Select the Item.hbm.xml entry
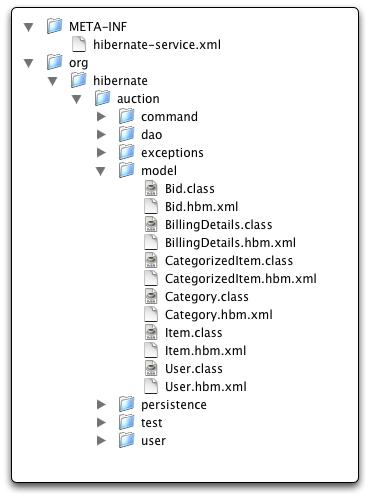 (x=205, y=350)
